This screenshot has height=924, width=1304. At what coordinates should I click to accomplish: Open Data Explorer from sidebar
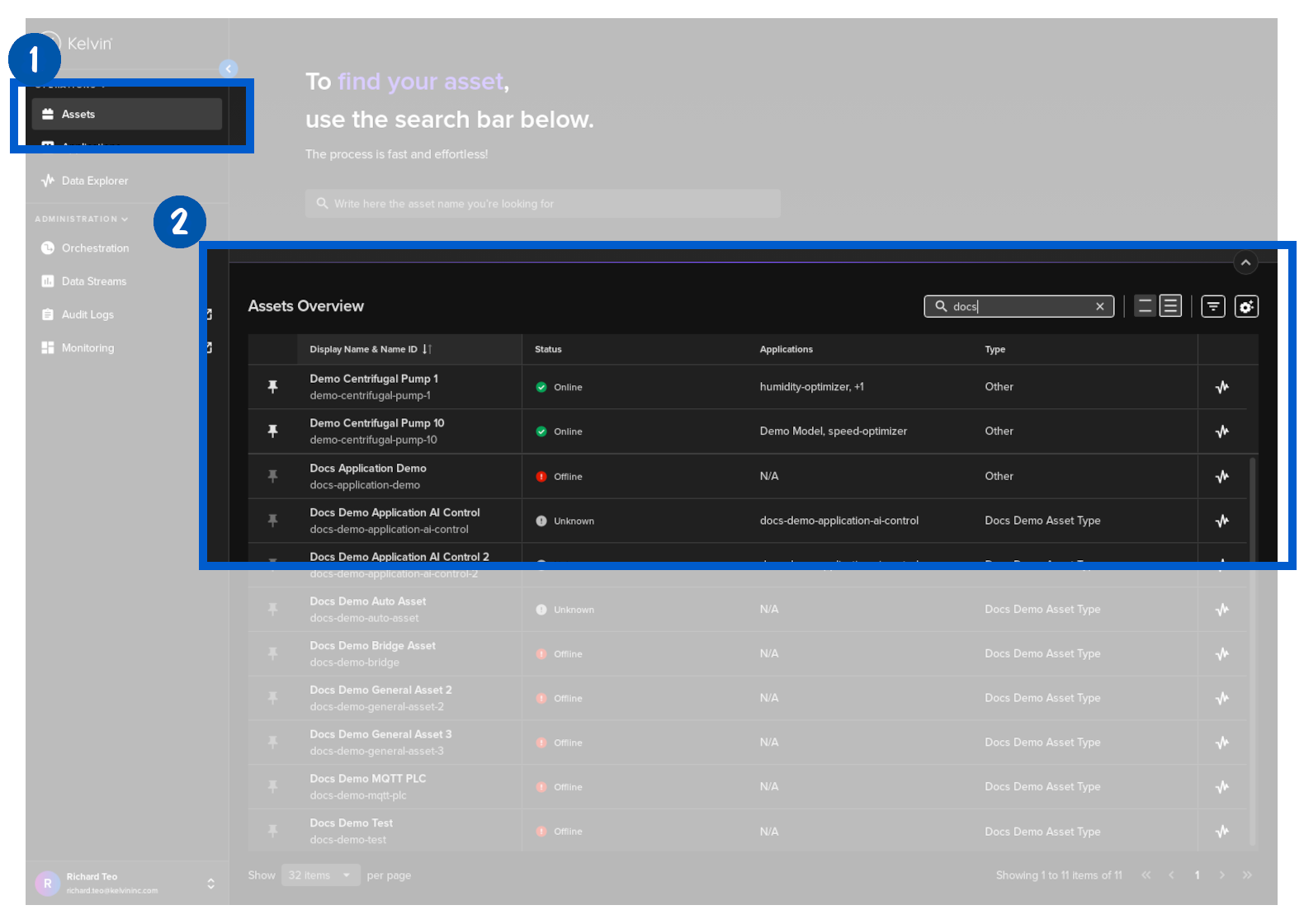tap(94, 181)
